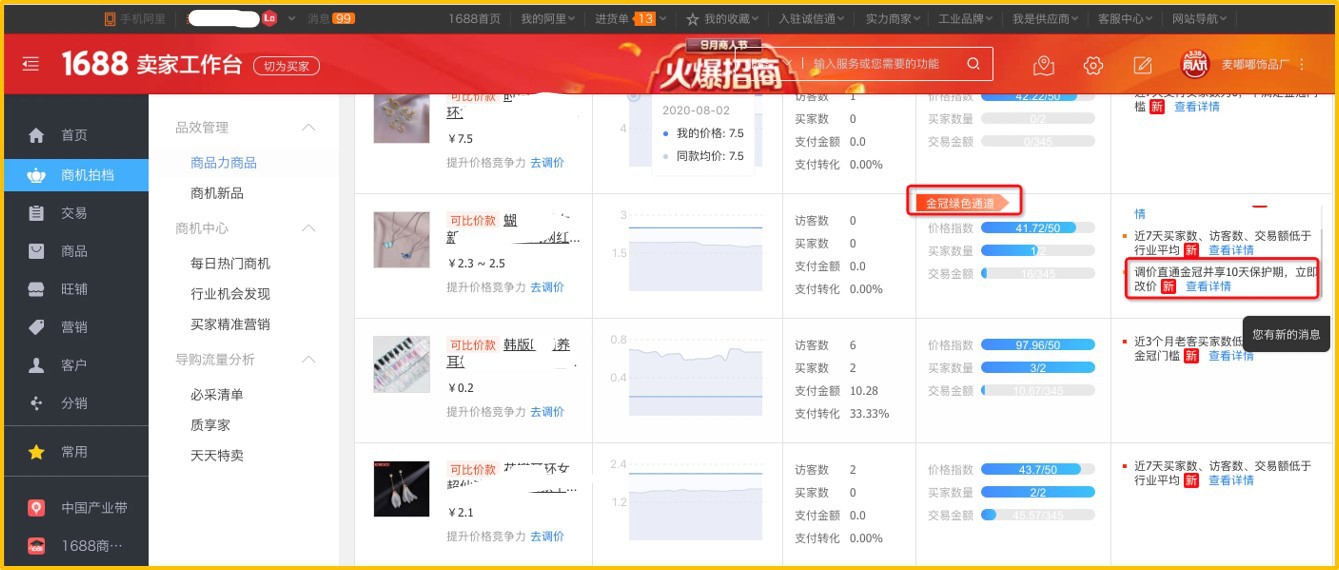
Task: Click the 金冠绿色通道 orange tag
Action: (964, 203)
